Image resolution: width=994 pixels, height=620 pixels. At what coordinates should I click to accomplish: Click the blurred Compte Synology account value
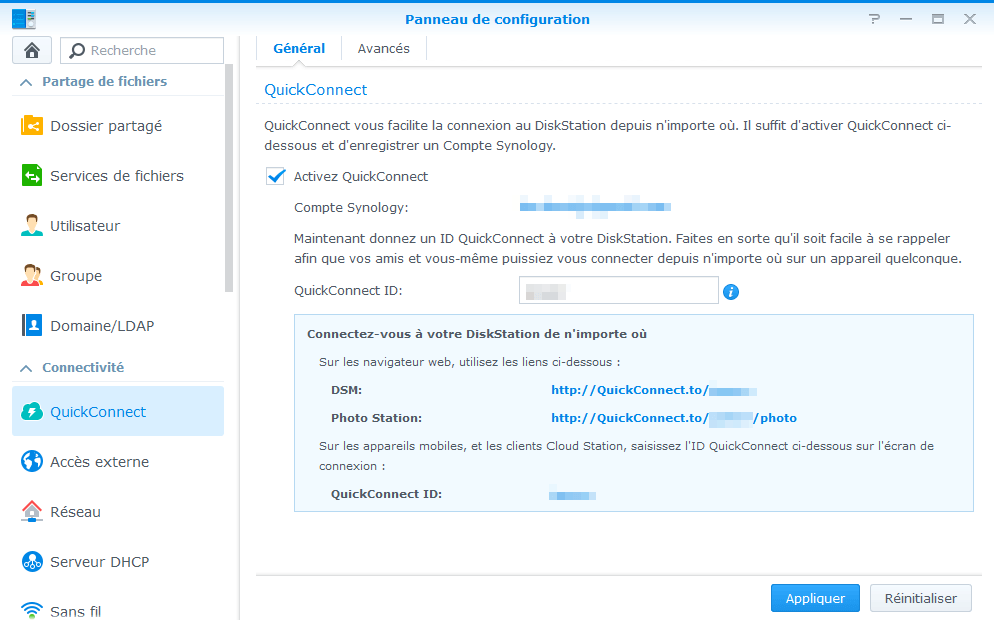[595, 207]
